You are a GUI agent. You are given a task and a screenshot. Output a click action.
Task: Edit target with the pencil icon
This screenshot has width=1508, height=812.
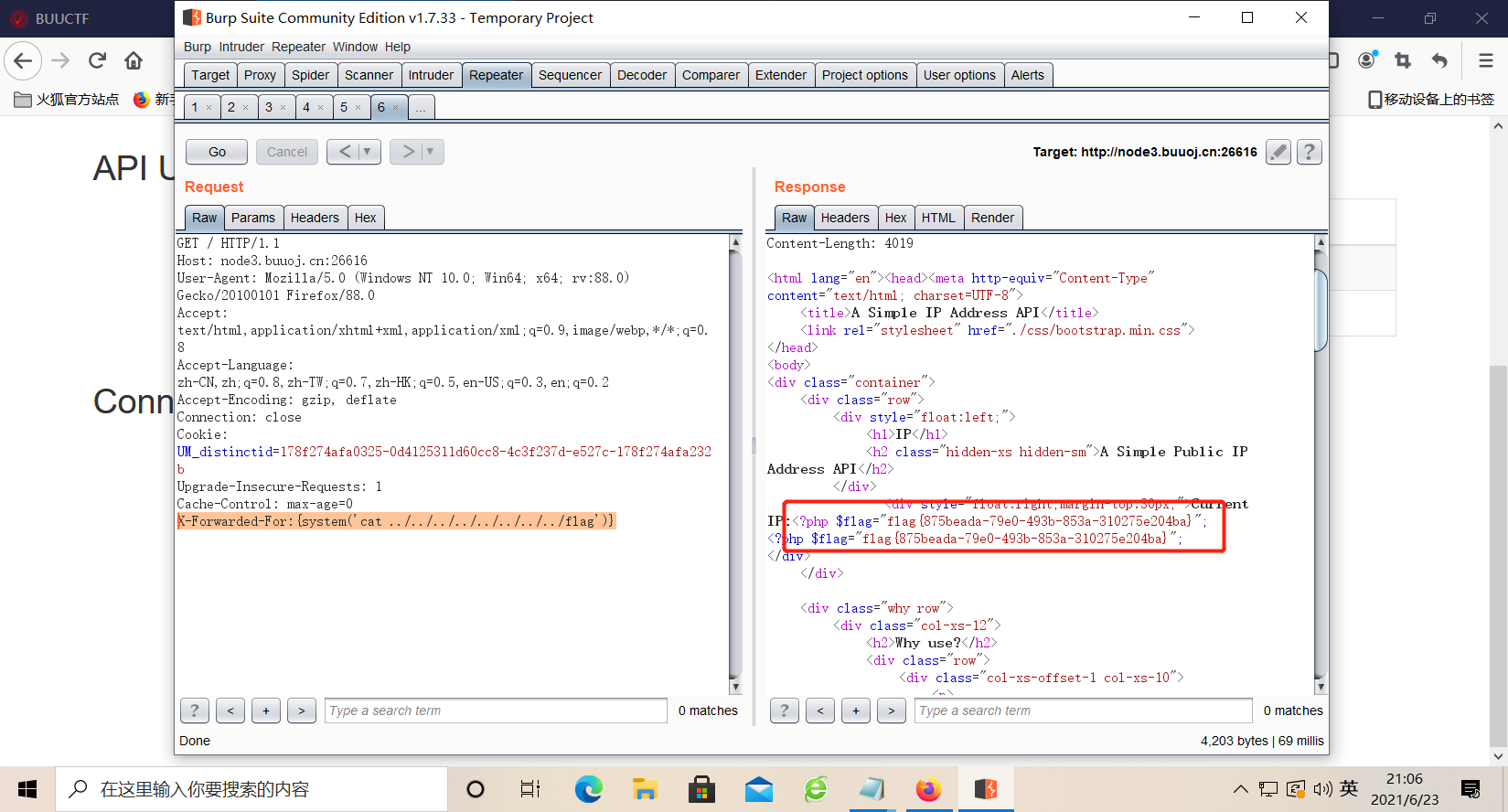(1278, 152)
